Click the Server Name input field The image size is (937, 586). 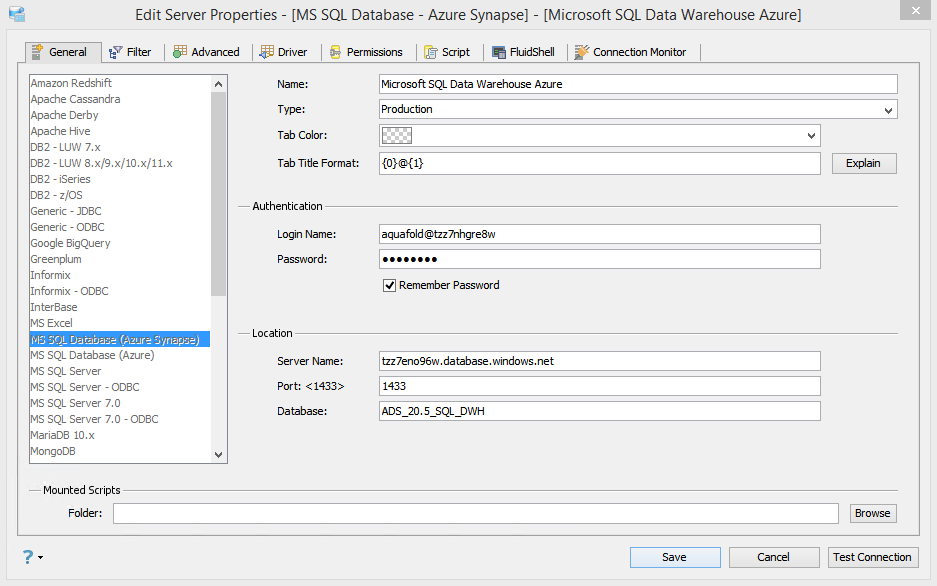[600, 361]
